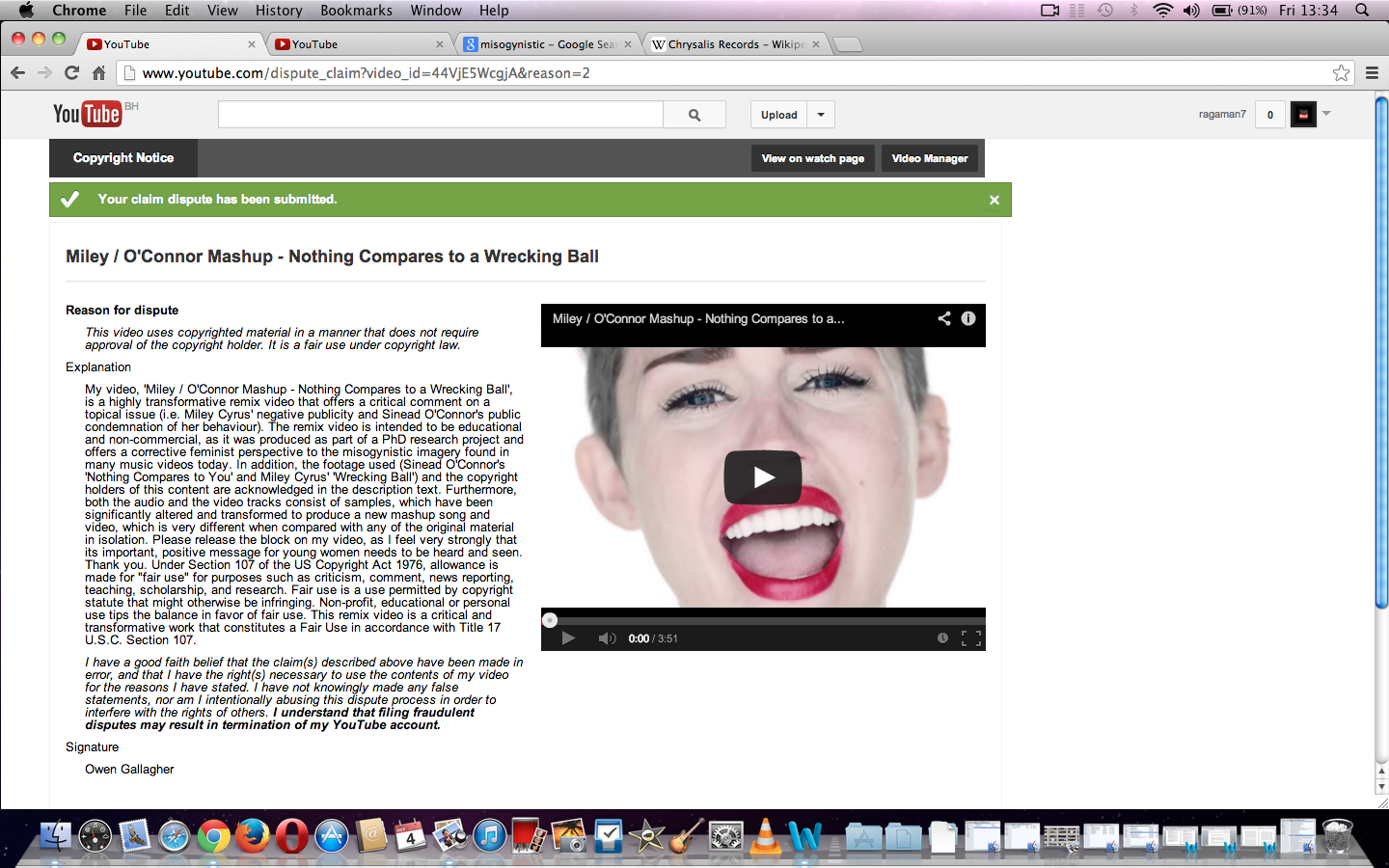Open the Window menu
This screenshot has height=868, width=1389.
coord(436,10)
